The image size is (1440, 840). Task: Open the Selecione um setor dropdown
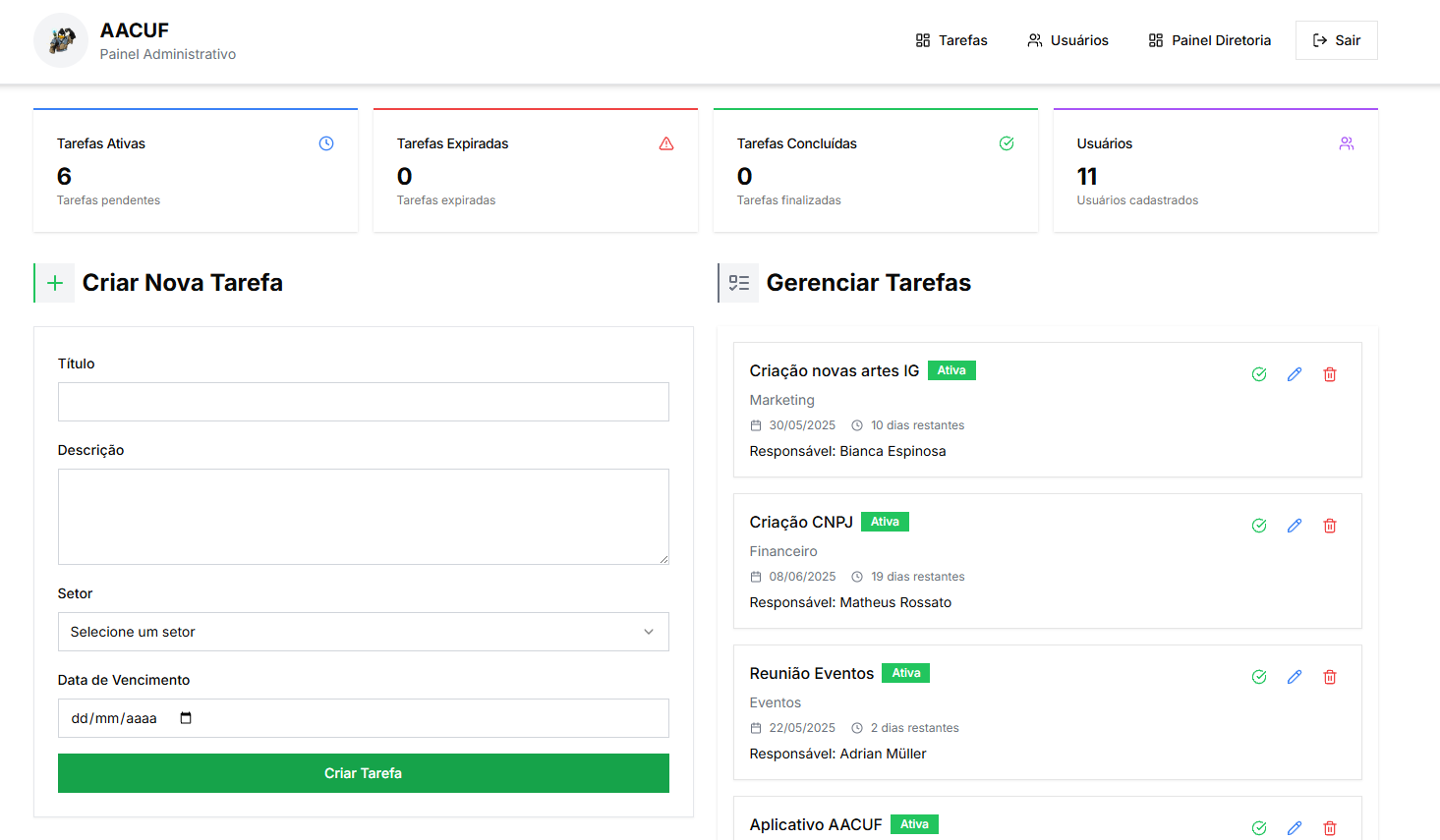[364, 632]
